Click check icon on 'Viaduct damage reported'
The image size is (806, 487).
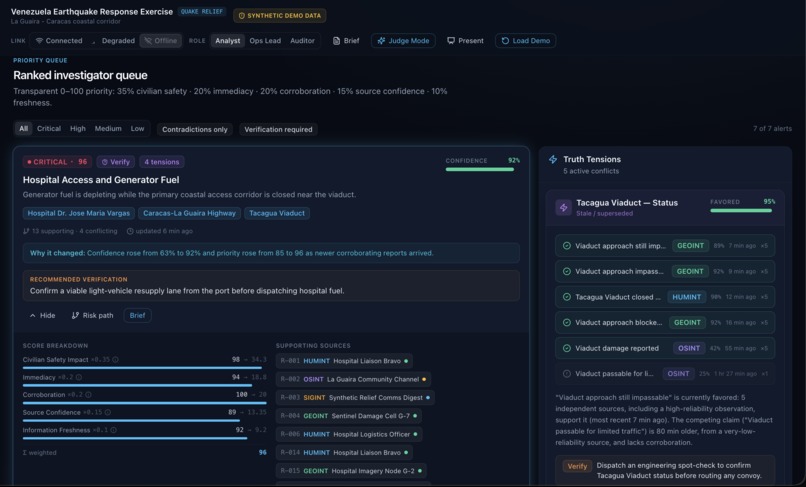(x=566, y=348)
